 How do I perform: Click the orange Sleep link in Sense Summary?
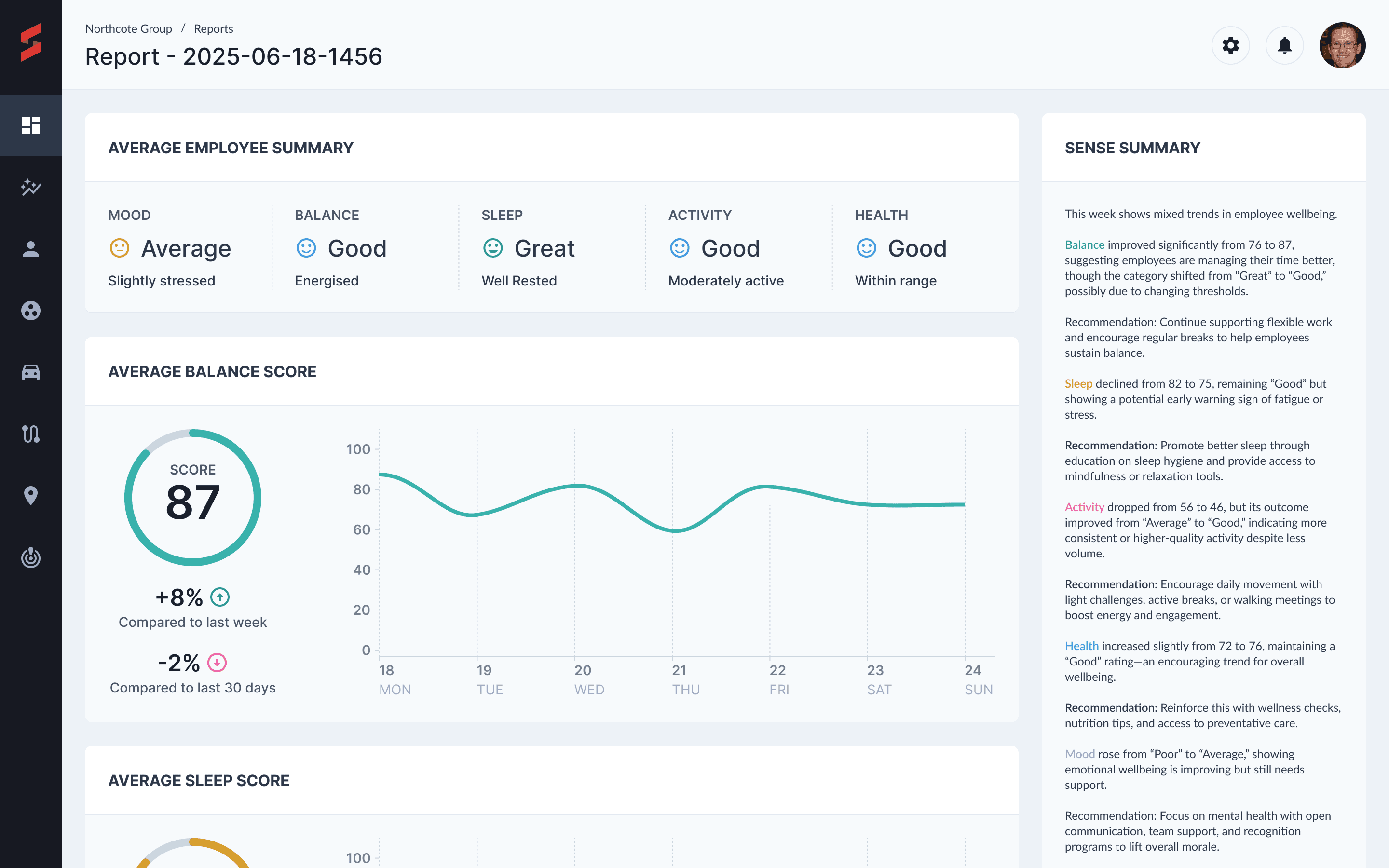point(1078,383)
